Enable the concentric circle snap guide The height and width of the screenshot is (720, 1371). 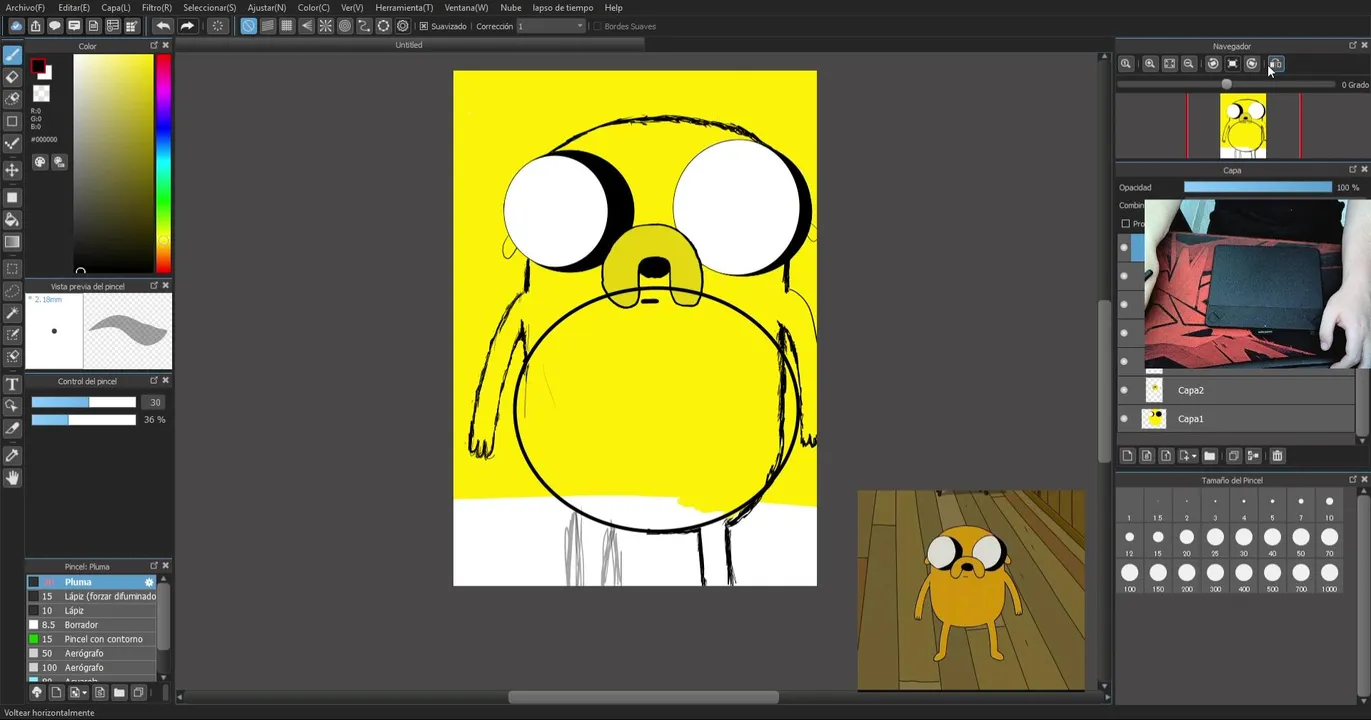345,26
